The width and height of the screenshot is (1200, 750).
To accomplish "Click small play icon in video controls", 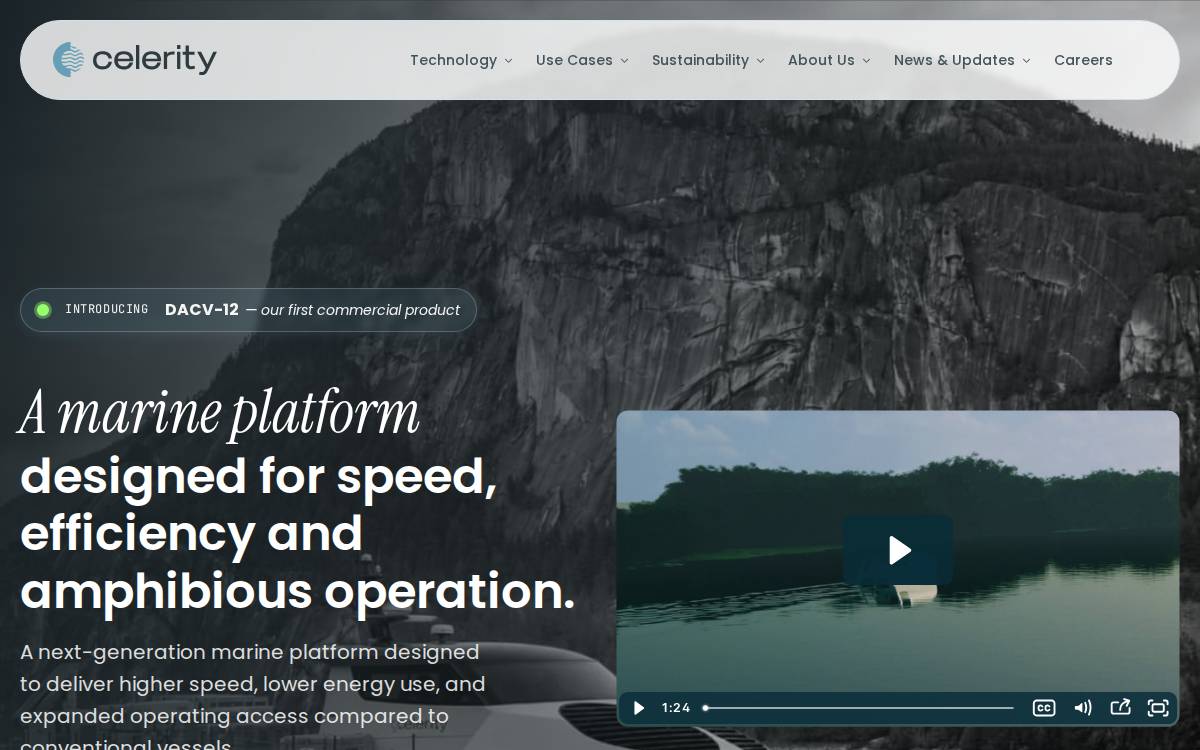I will pos(638,708).
